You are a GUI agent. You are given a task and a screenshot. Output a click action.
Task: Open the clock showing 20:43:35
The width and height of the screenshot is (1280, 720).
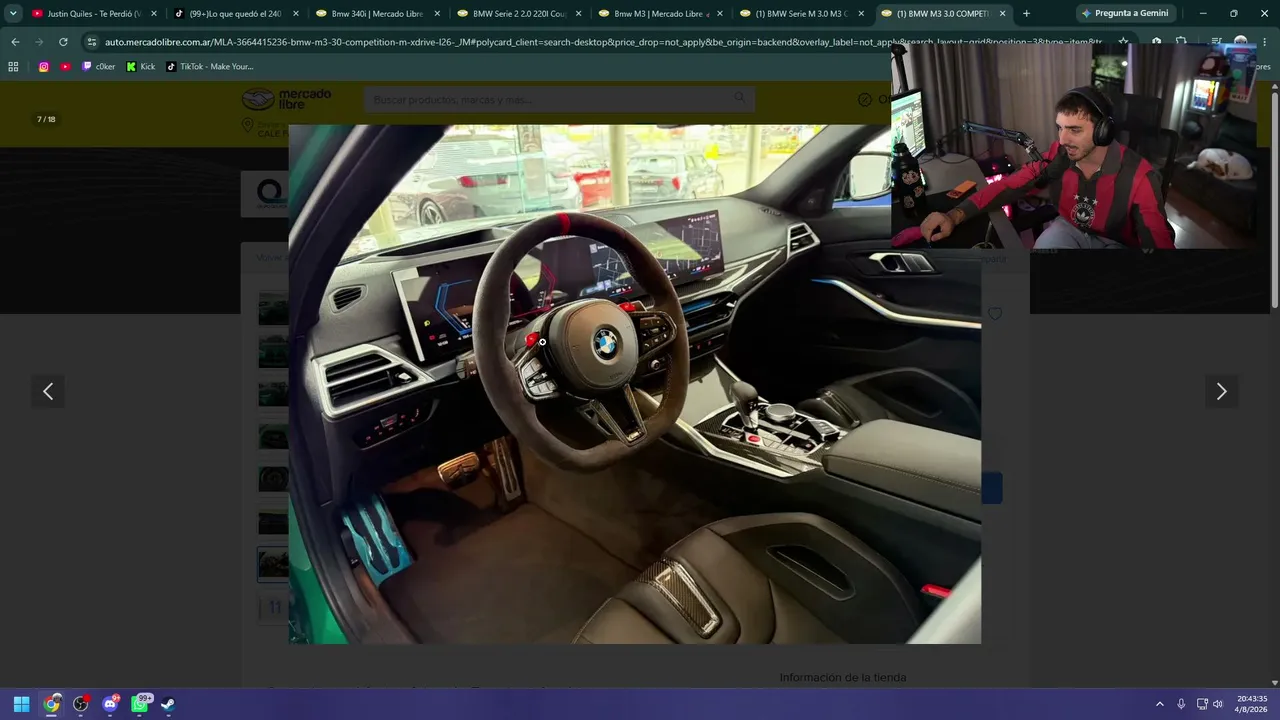(1252, 704)
